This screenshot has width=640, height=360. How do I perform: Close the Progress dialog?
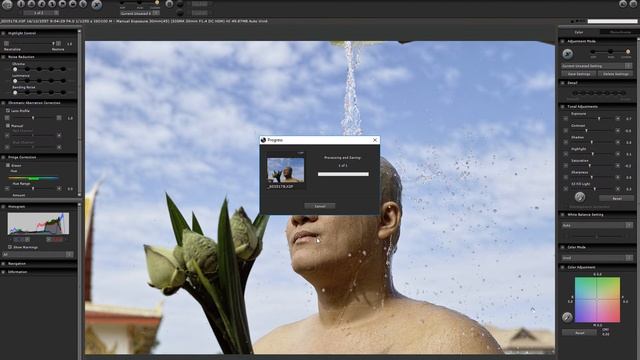point(375,140)
